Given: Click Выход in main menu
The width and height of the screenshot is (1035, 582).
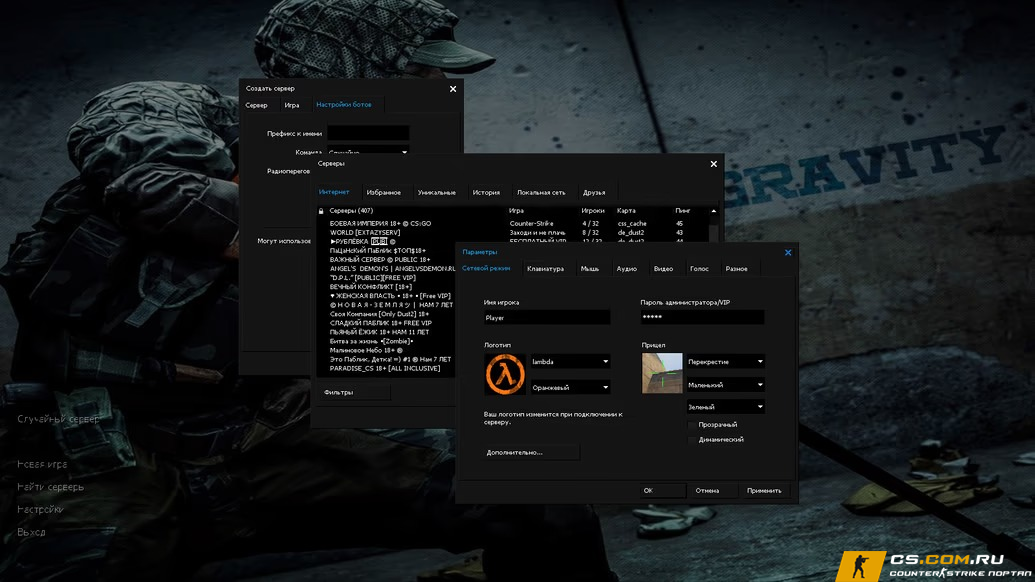Looking at the screenshot, I should pos(32,532).
